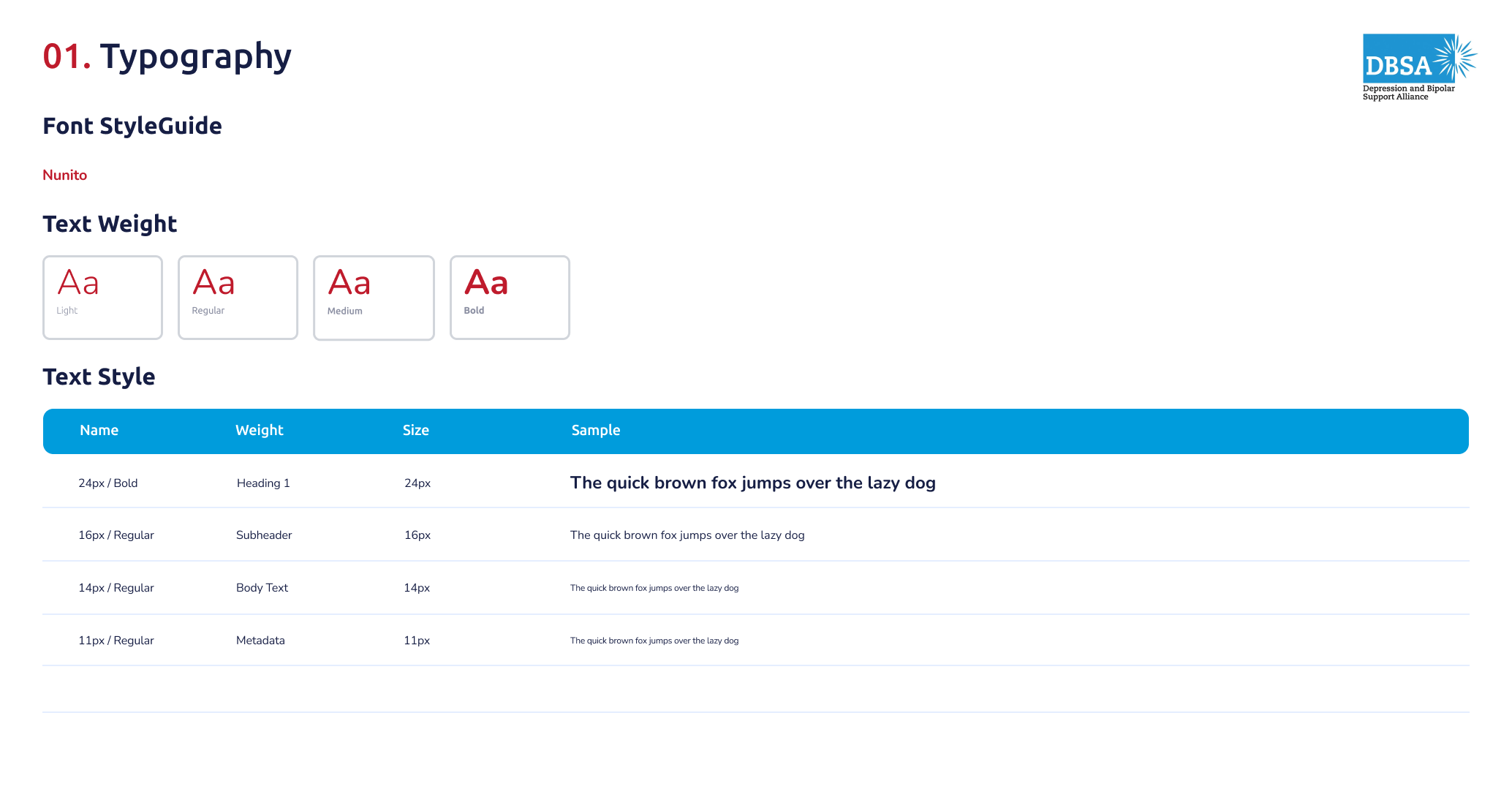Select the Text Weight section heading

coord(110,224)
